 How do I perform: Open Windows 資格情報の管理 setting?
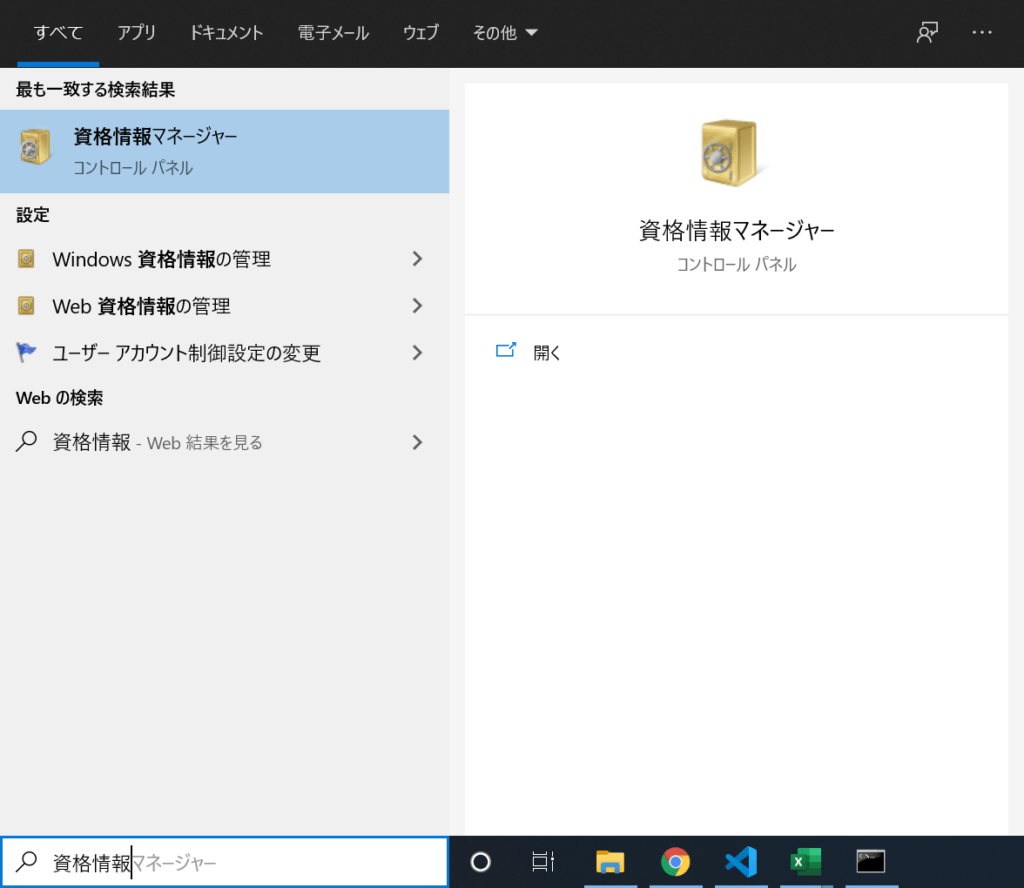pyautogui.click(x=202, y=259)
